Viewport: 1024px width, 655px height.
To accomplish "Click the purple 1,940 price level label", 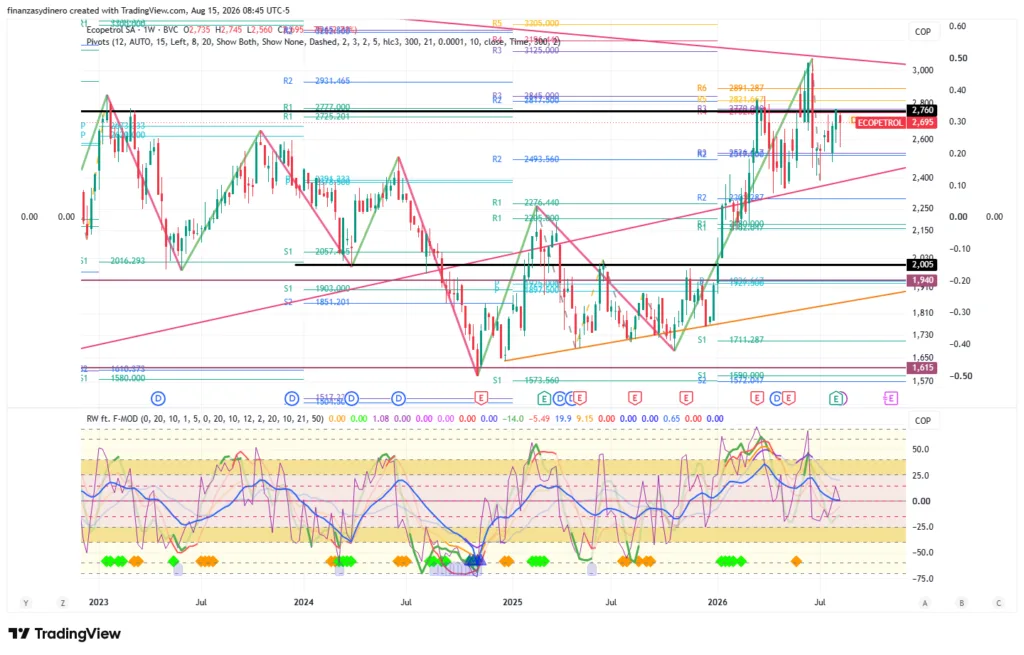I will coord(922,280).
